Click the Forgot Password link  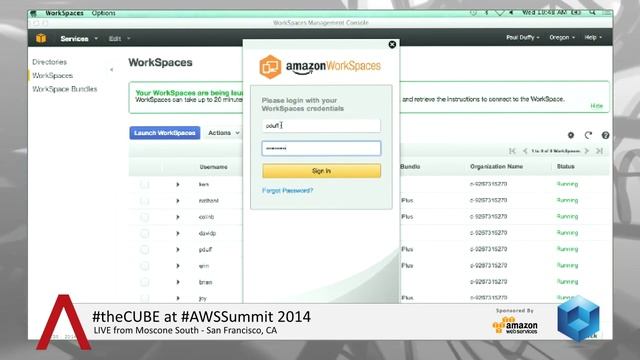[x=287, y=191]
